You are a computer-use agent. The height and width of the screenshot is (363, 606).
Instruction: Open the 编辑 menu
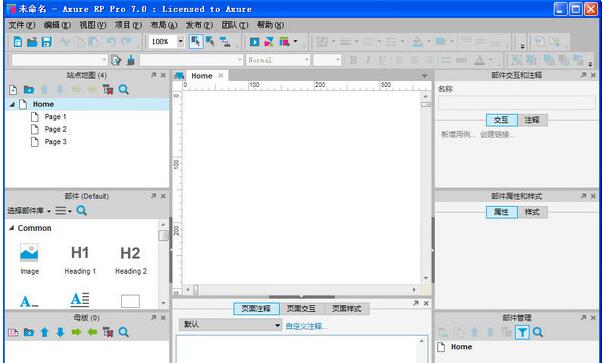pos(57,25)
